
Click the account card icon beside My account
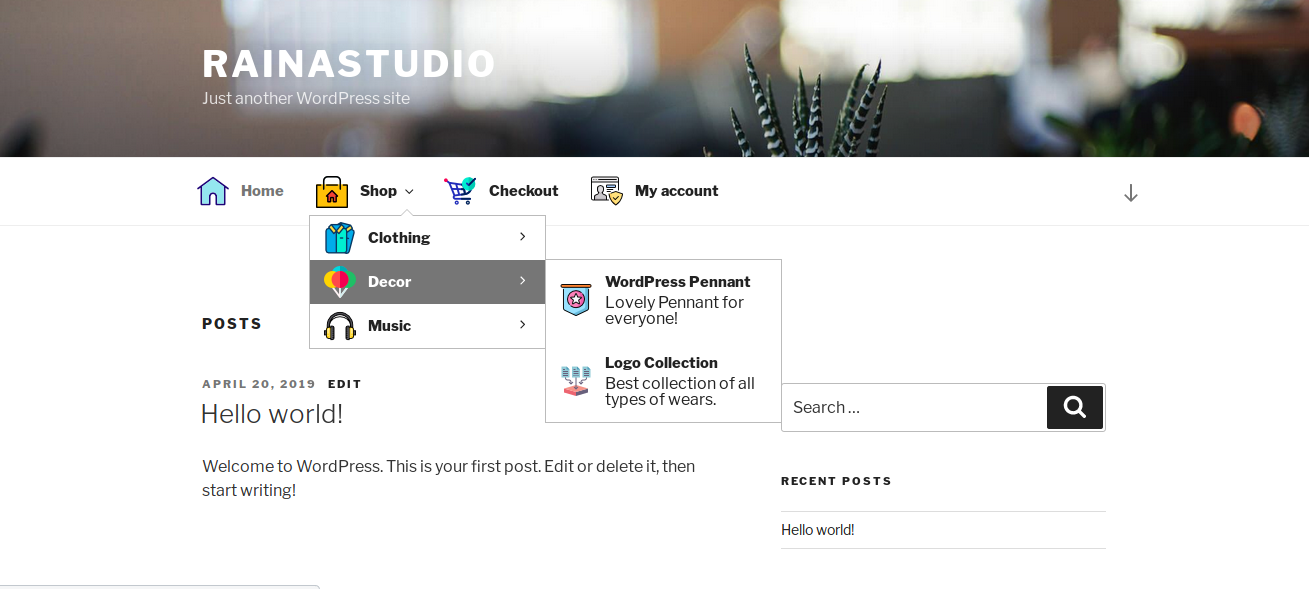click(x=607, y=191)
